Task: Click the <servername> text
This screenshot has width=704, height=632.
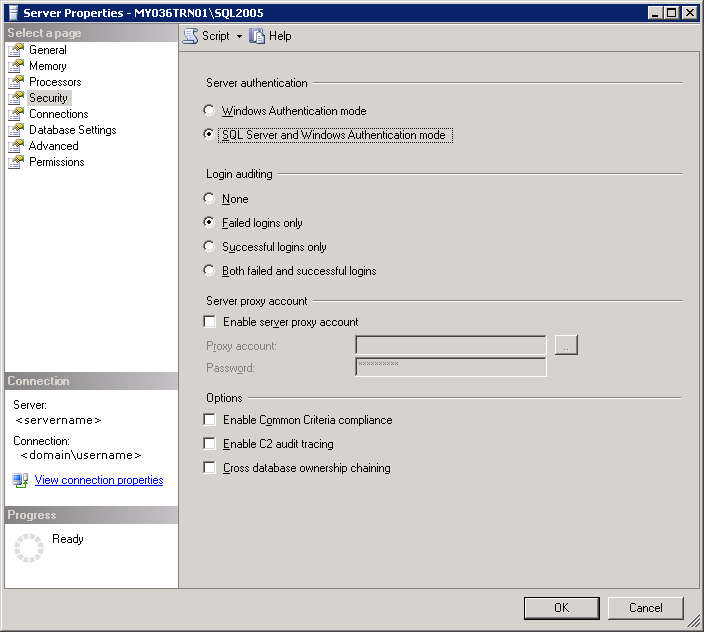Action: click(58, 420)
